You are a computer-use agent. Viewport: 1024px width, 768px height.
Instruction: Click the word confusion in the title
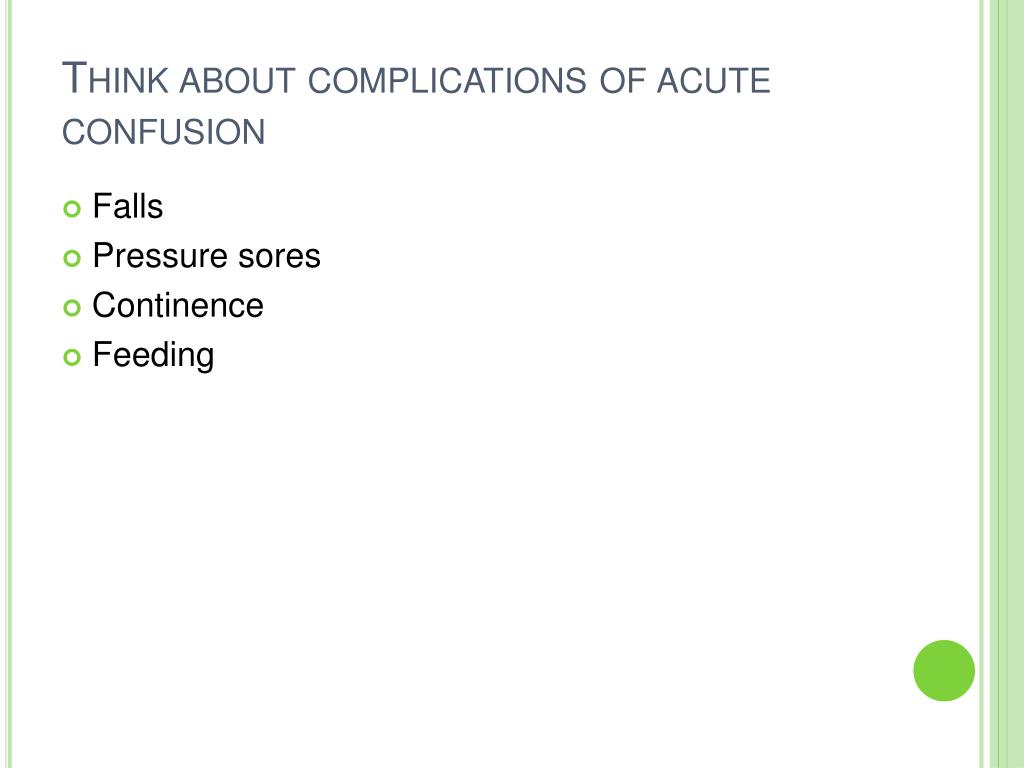[164, 132]
